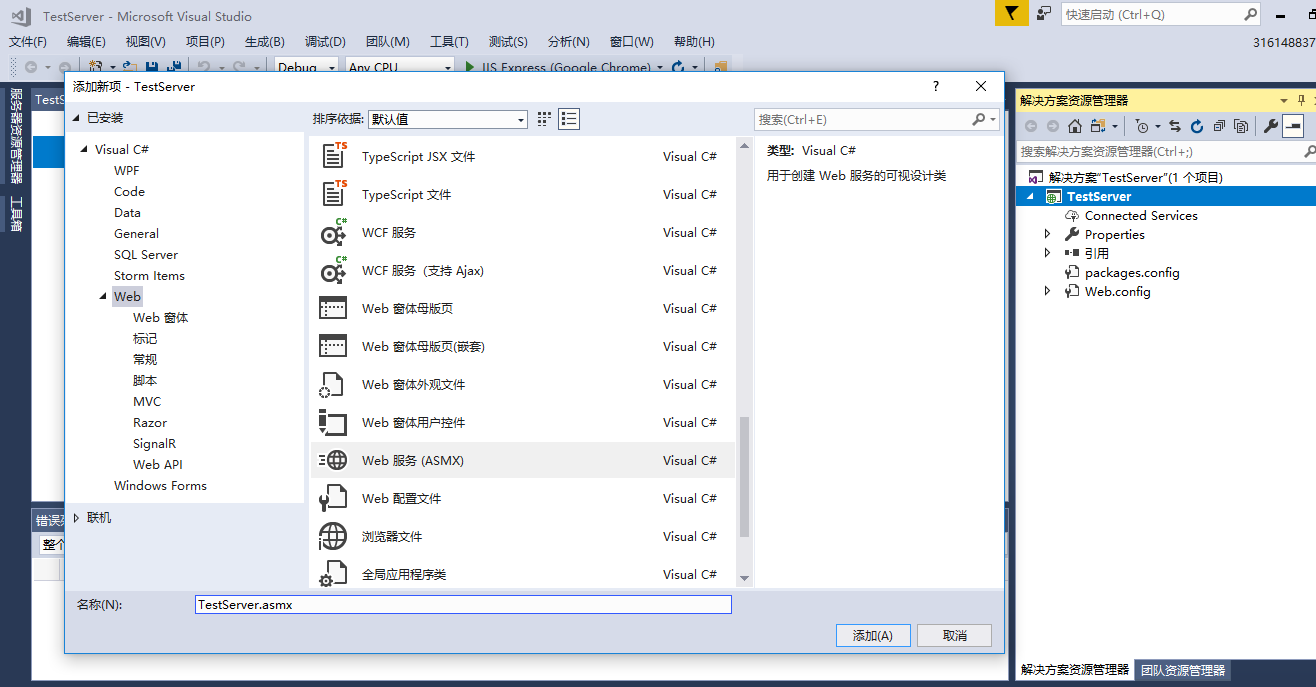Expand Properties node in Solution Explorer

coord(1047,234)
